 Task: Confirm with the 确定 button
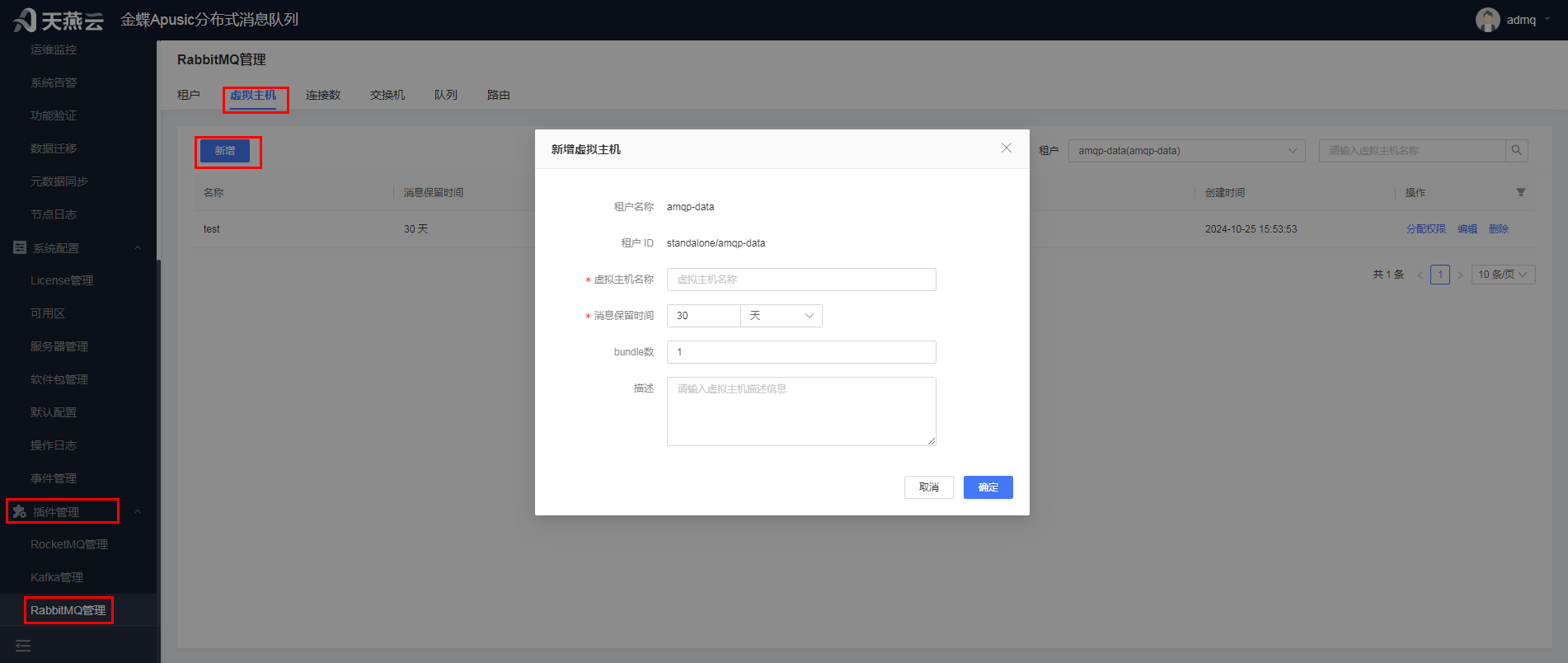988,487
